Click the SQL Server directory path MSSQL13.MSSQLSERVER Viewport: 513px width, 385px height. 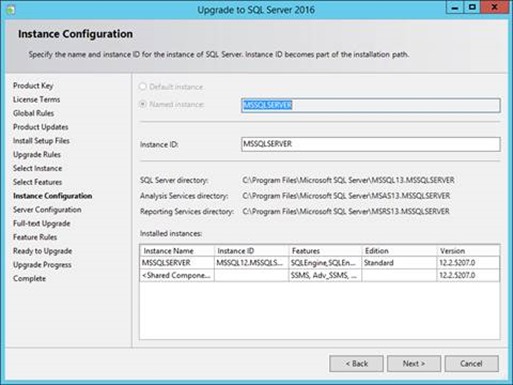point(348,180)
